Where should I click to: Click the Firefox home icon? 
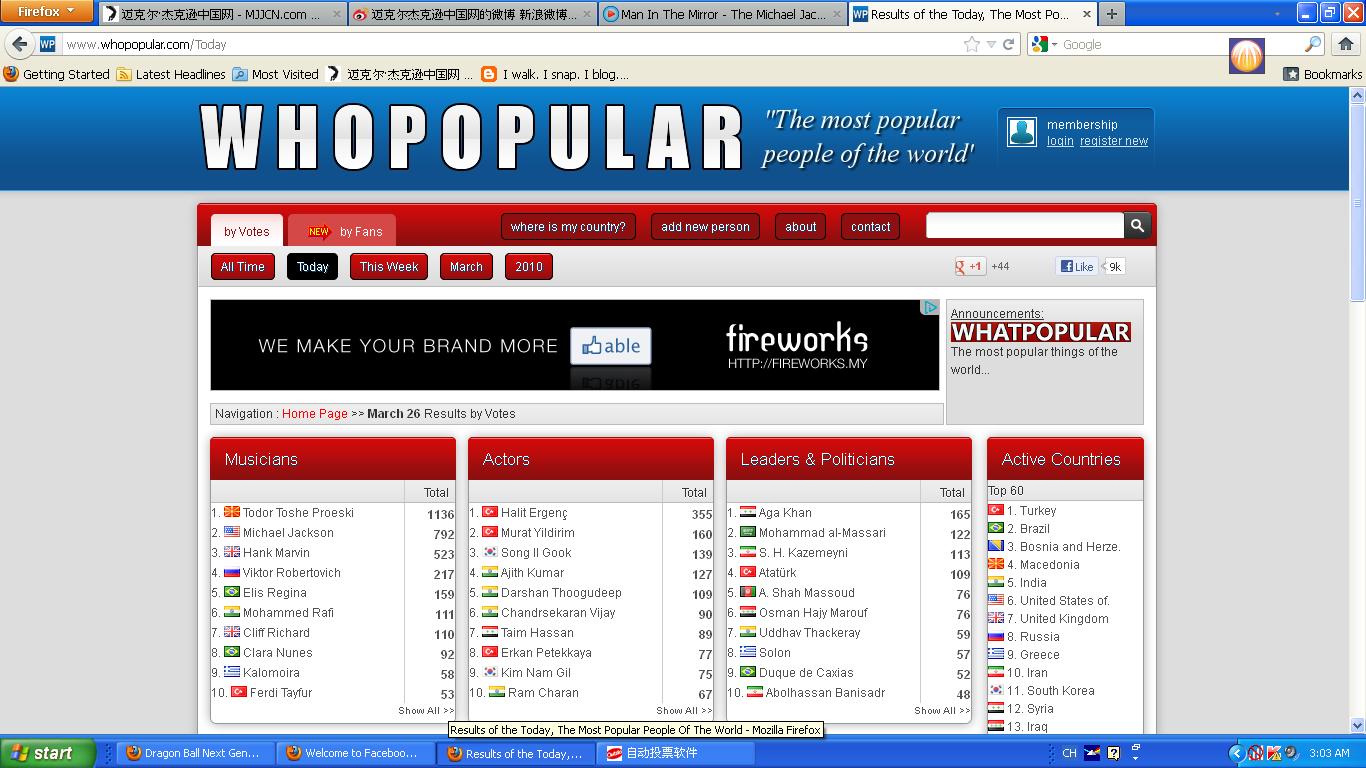pos(1345,44)
